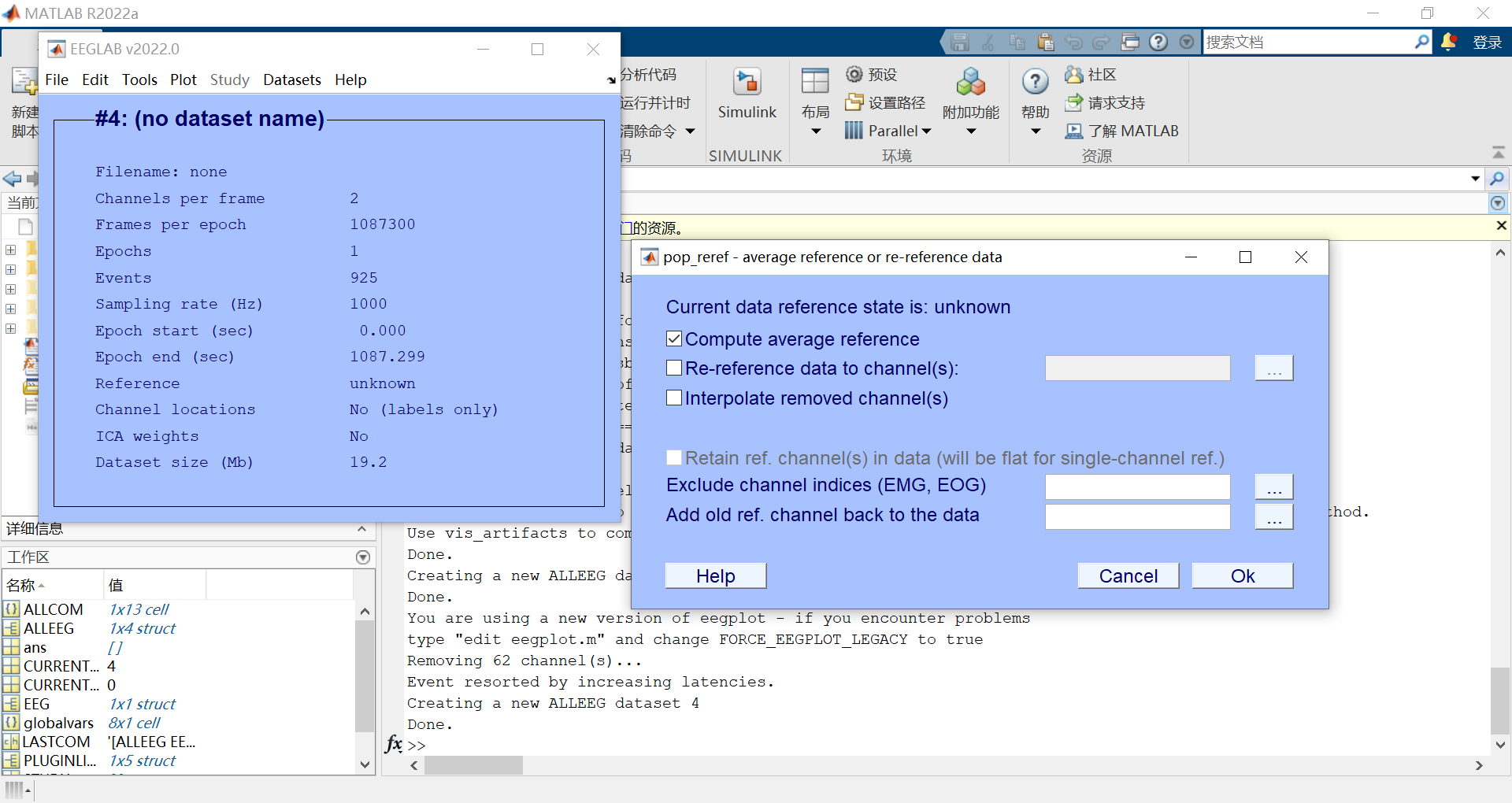Click 登录 sign-in link
Screen dimensions: 1512x803
[x=1488, y=43]
